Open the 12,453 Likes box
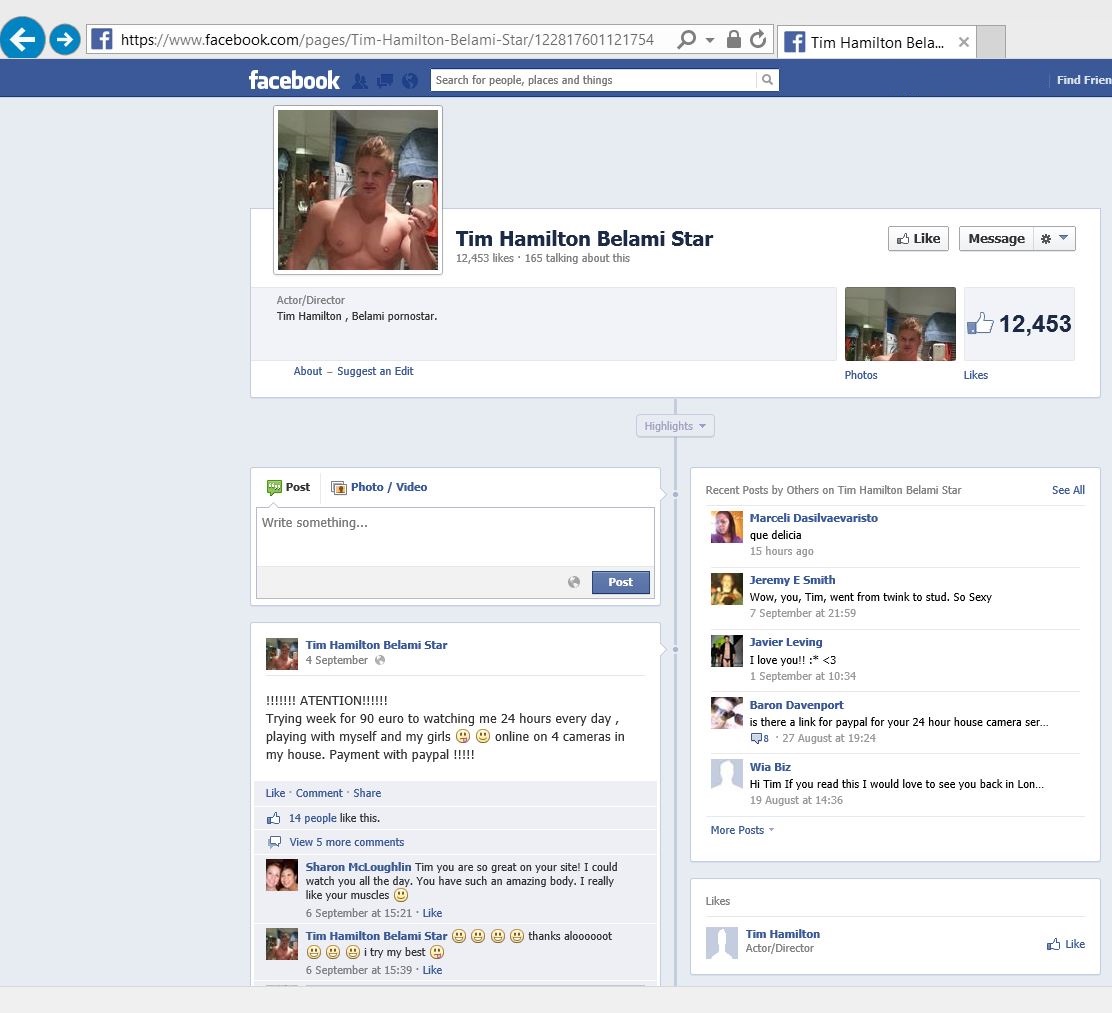 pyautogui.click(x=1019, y=324)
